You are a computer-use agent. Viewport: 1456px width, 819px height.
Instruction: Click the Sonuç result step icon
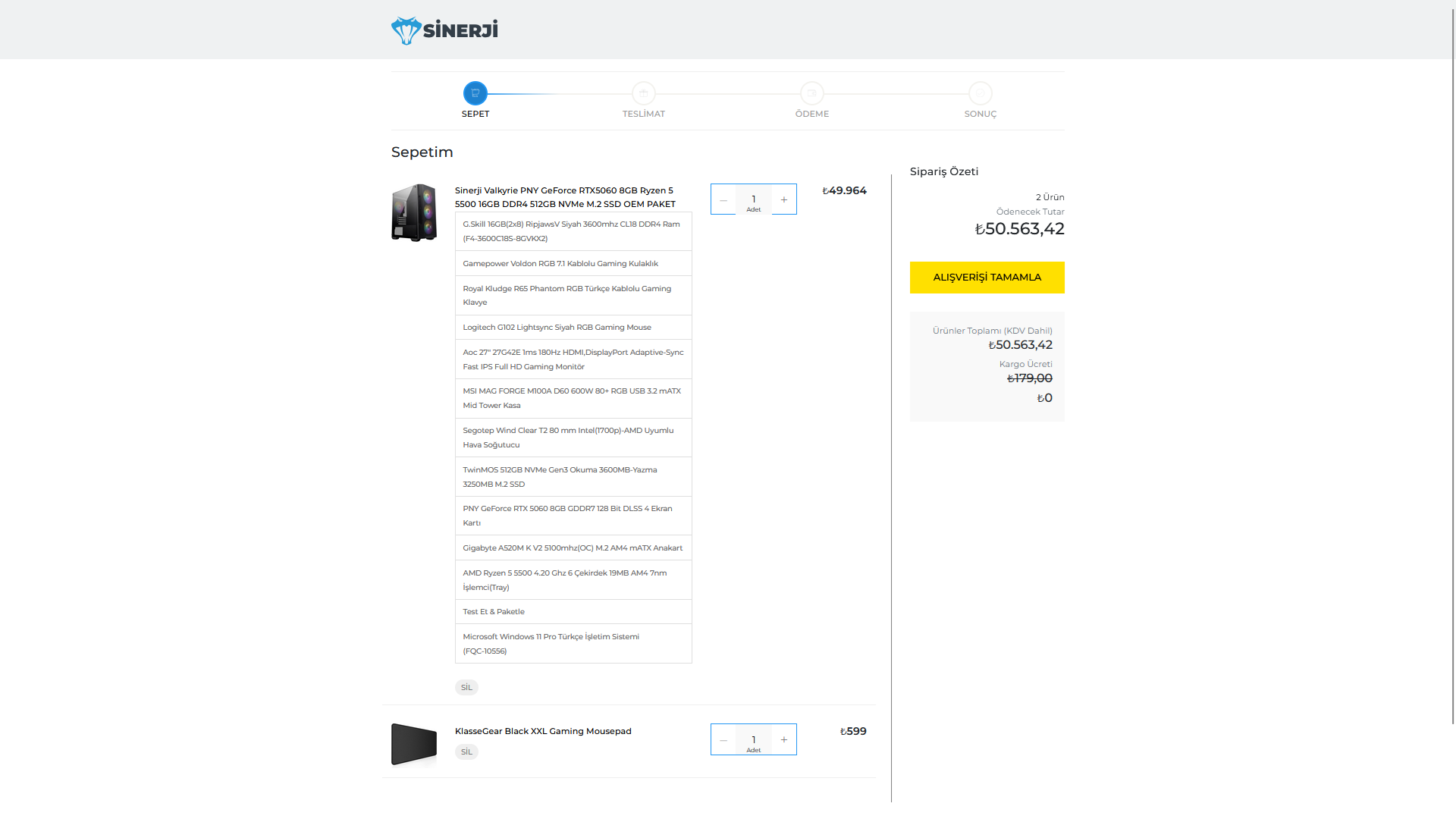coord(980,93)
